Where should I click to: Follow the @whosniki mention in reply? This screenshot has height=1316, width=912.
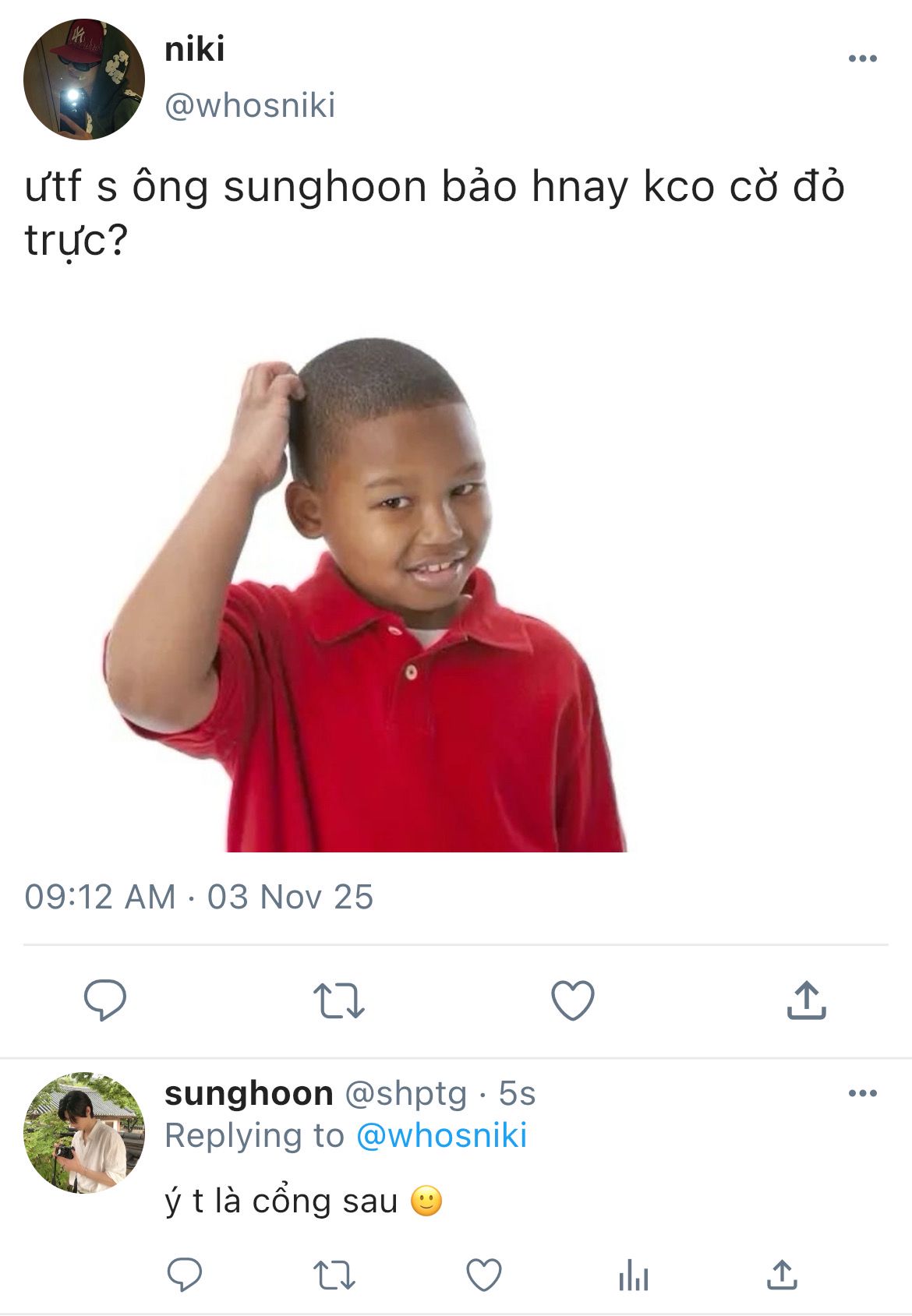point(441,1135)
